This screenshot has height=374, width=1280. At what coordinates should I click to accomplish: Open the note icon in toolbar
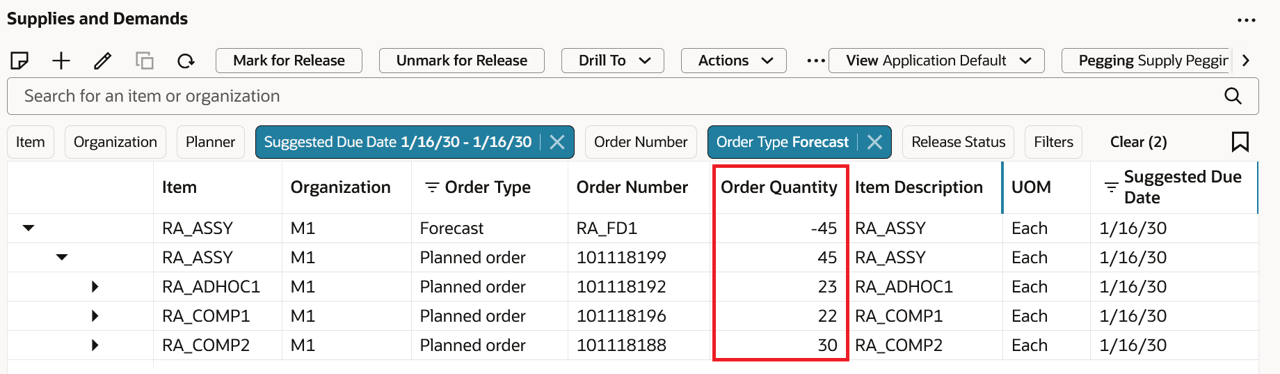point(19,61)
